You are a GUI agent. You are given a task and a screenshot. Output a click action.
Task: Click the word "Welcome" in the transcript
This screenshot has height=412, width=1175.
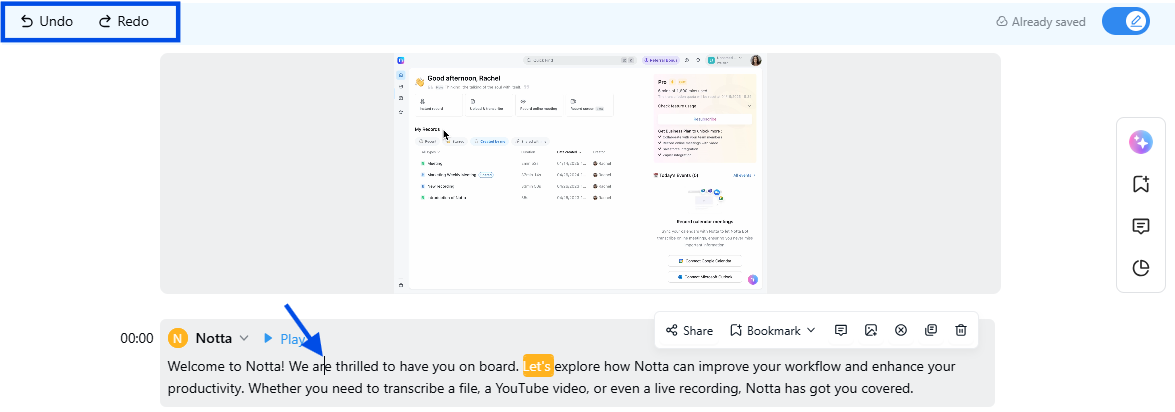(x=197, y=367)
